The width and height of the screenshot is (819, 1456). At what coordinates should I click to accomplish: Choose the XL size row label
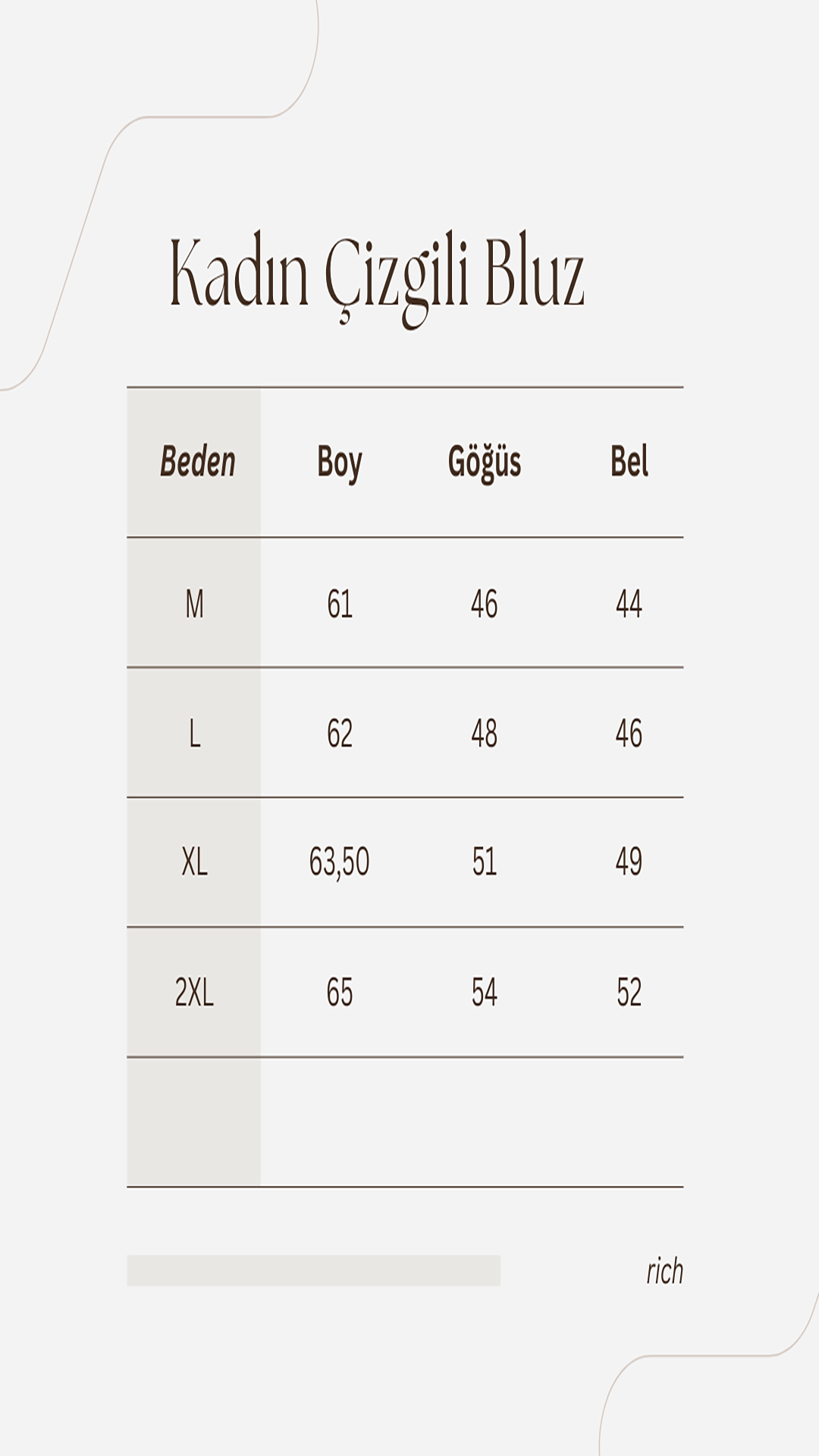[195, 862]
